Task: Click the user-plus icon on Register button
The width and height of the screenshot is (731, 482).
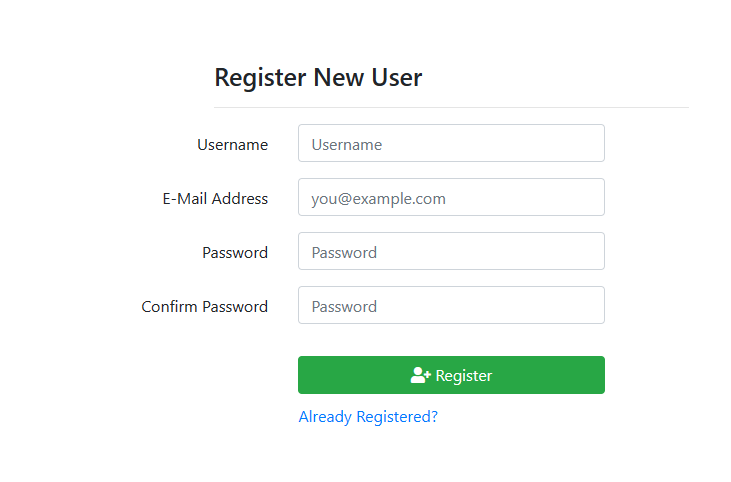Action: click(x=420, y=375)
